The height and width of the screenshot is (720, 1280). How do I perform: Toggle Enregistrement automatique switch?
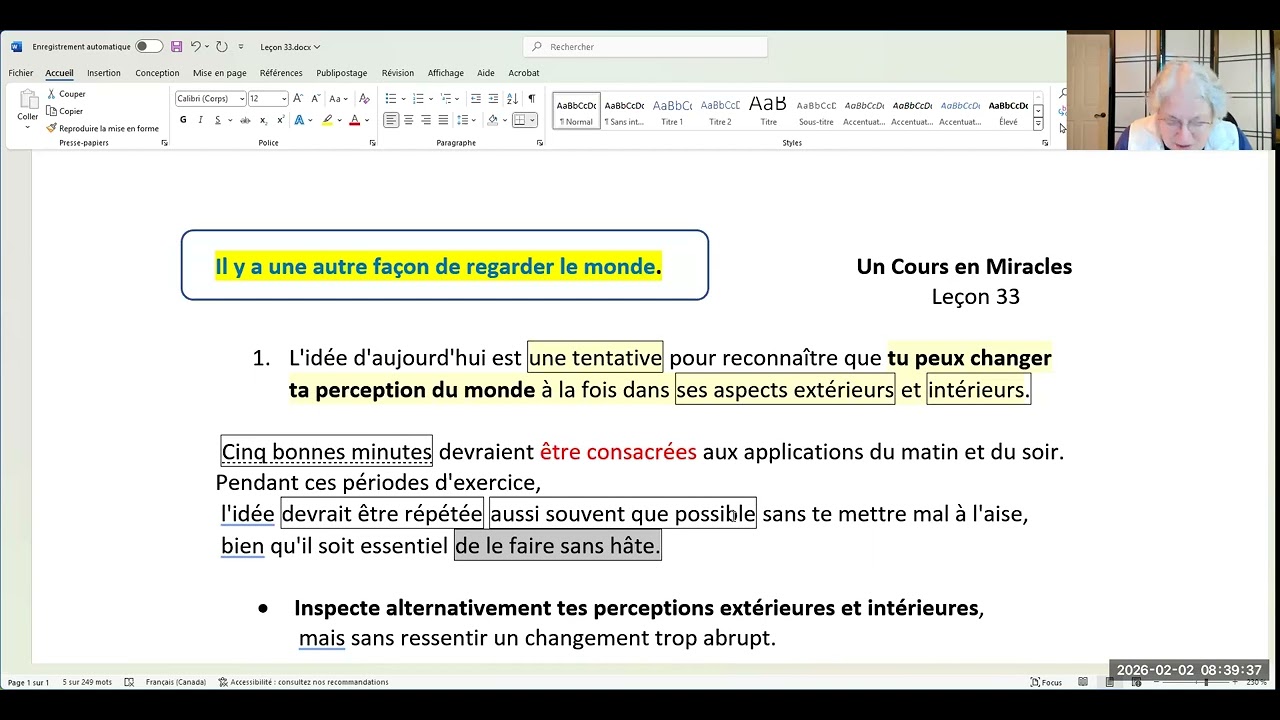click(x=148, y=47)
